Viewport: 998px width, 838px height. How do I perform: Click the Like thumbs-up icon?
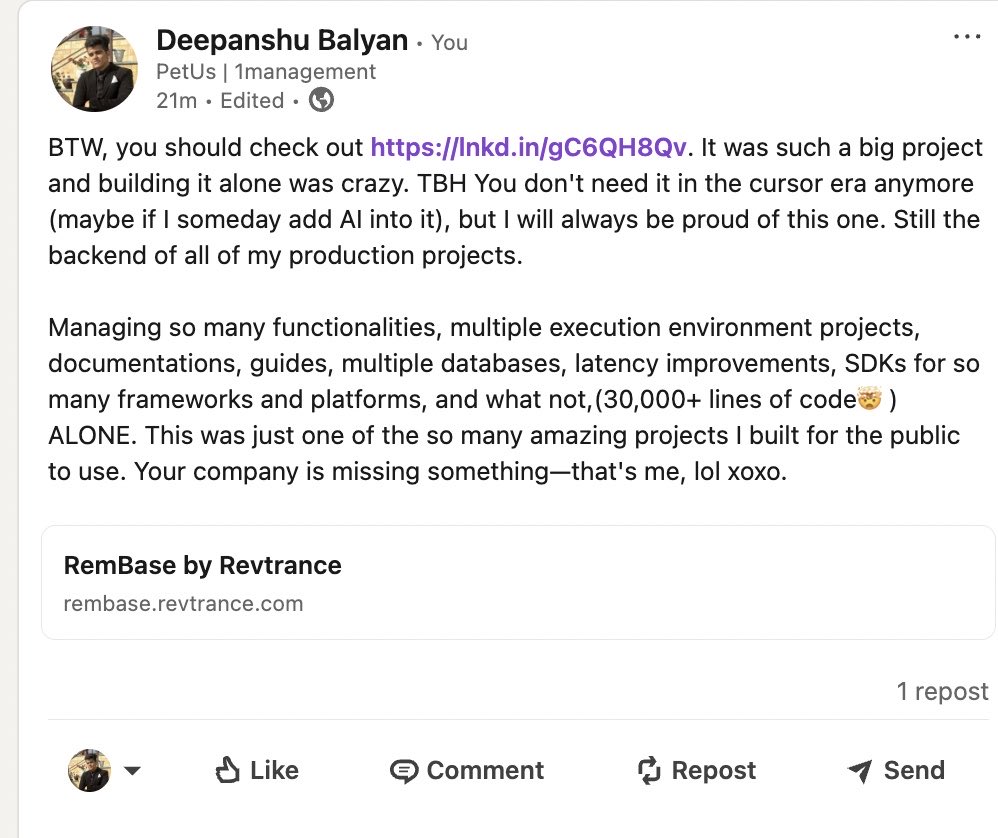(227, 770)
